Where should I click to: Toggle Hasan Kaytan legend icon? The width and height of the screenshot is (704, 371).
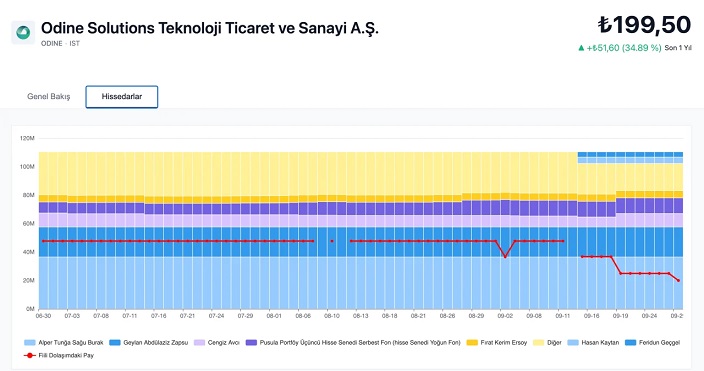coord(573,343)
